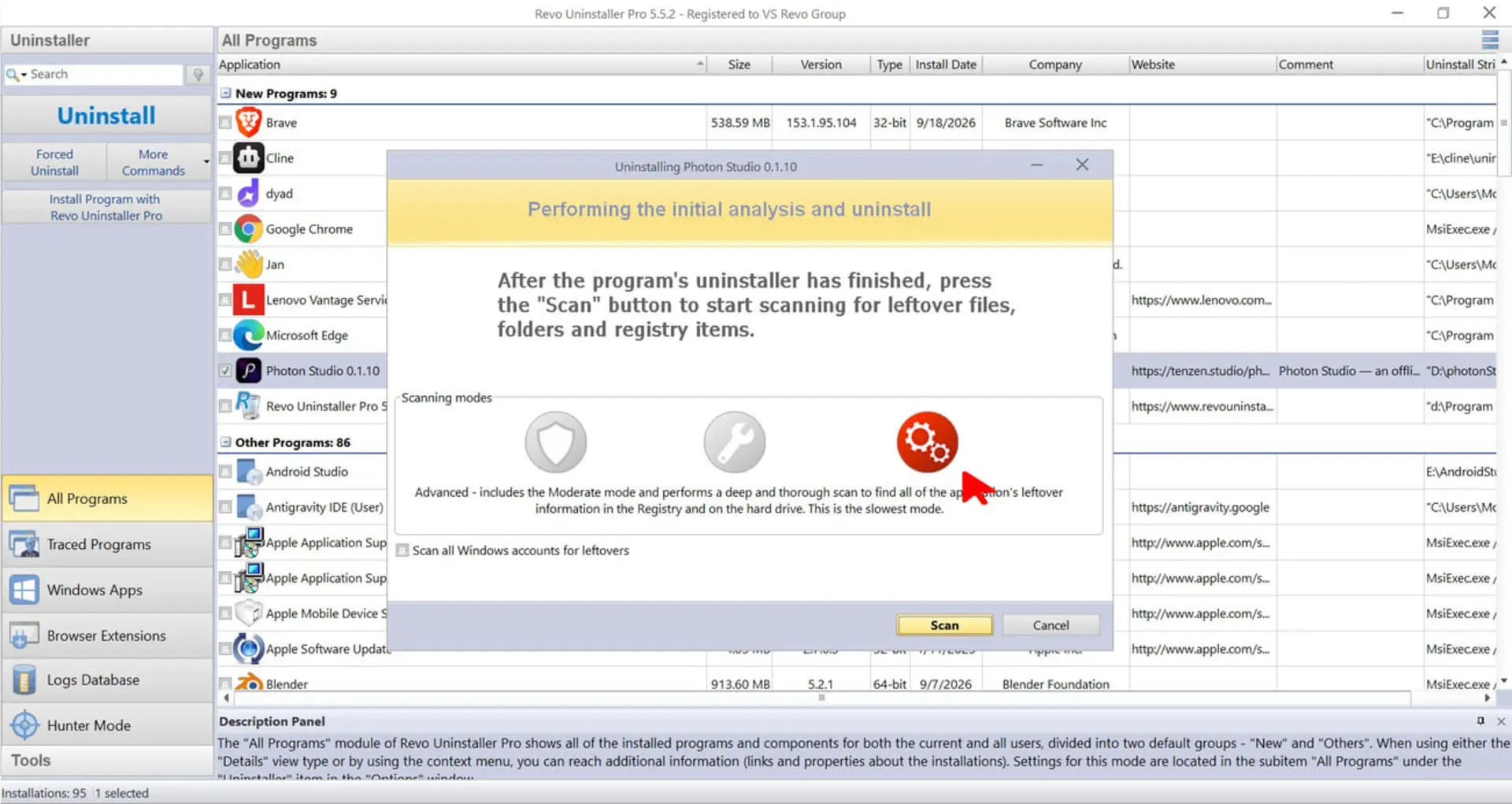This screenshot has width=1512, height=804.
Task: Switch to All Programs module
Action: coord(107,498)
